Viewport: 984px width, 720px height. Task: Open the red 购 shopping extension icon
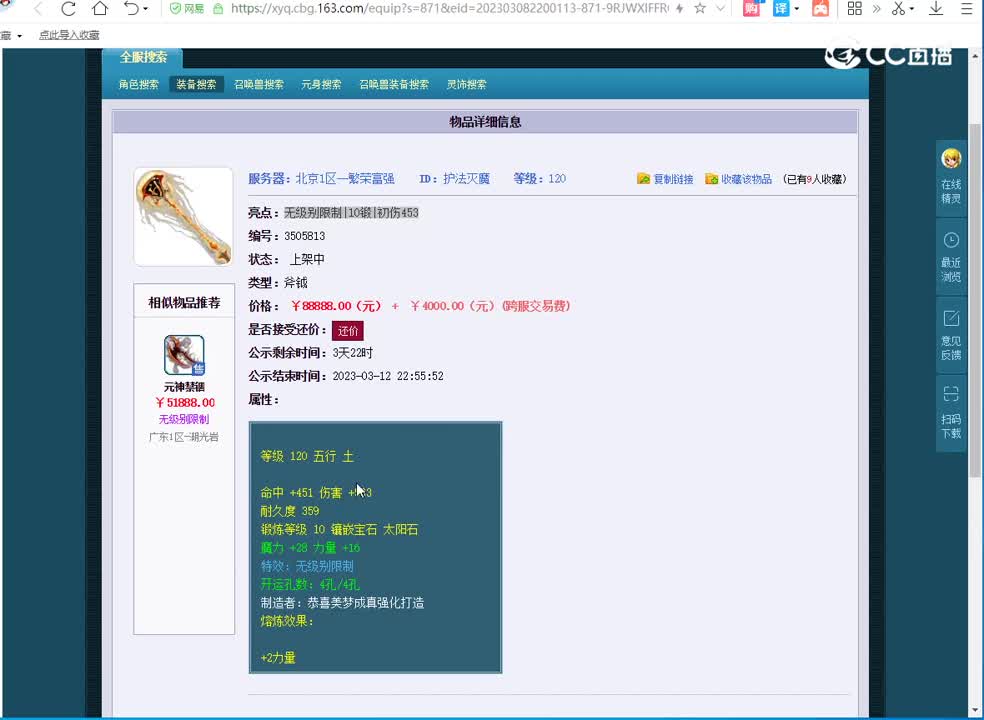click(x=751, y=9)
